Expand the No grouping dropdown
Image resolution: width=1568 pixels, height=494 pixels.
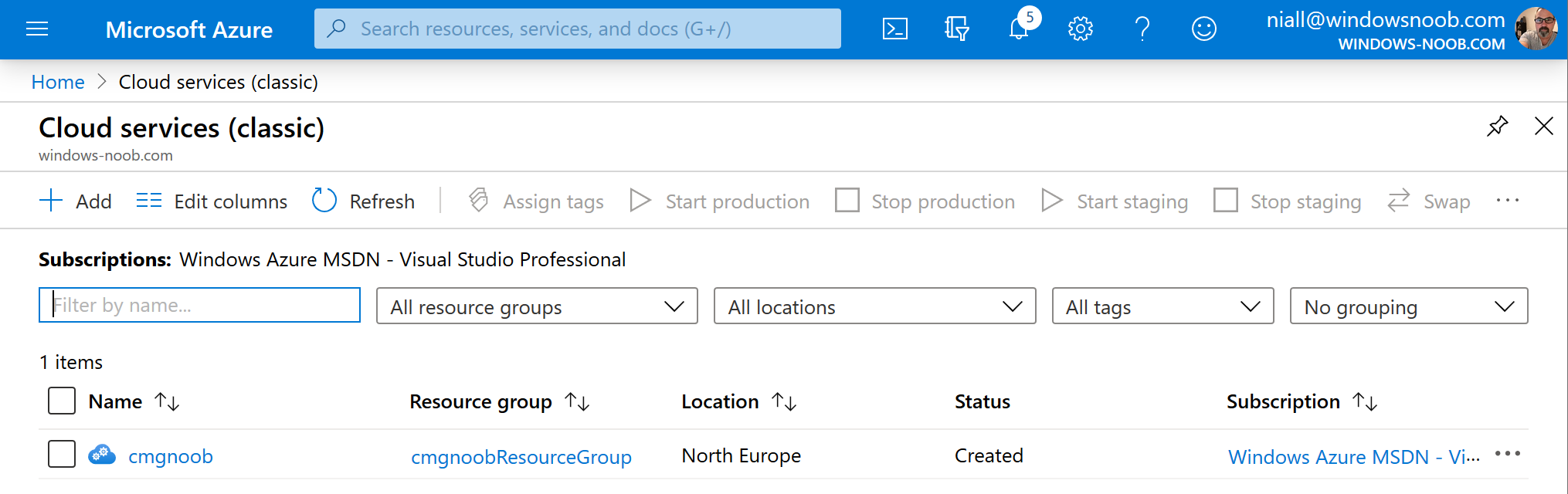[1409, 306]
